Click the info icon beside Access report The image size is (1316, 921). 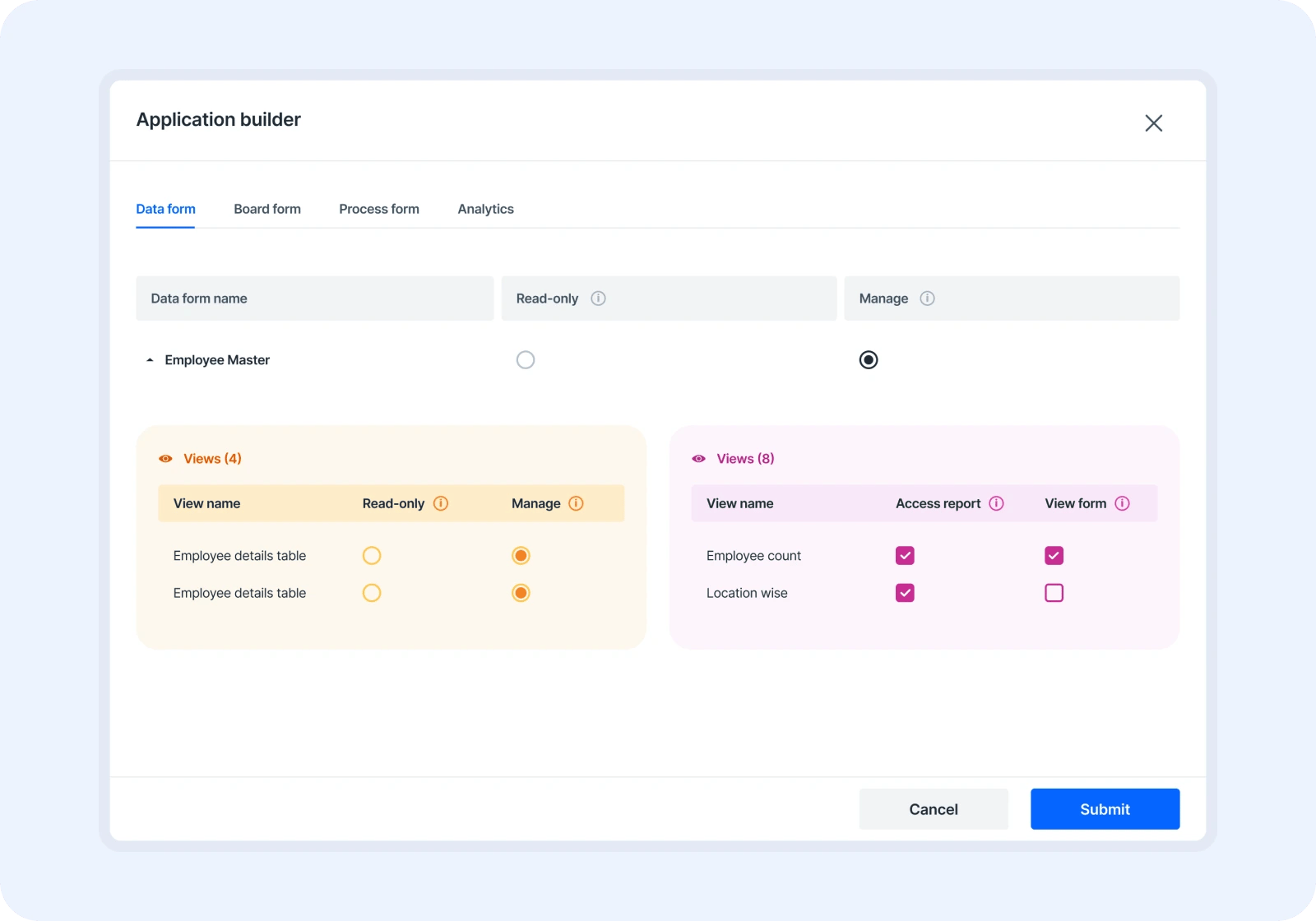pyautogui.click(x=996, y=503)
